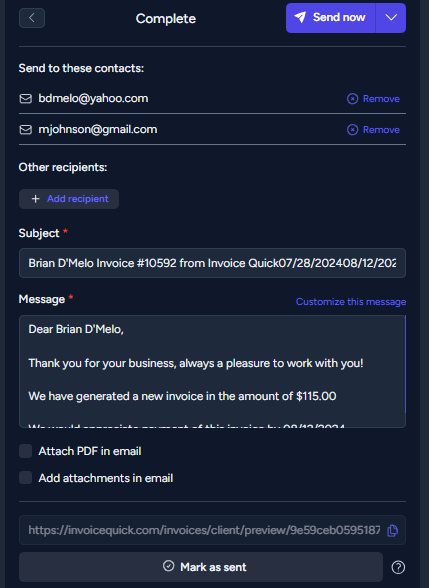Click the plus icon to add recipient
The height and width of the screenshot is (588, 429).
[36, 199]
